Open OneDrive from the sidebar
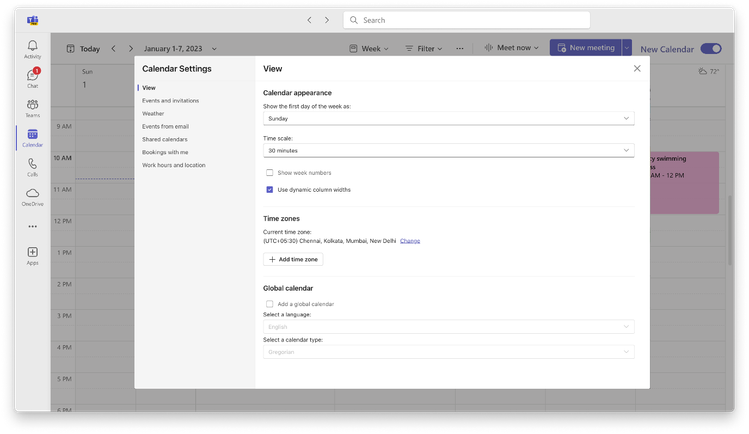 pos(32,197)
